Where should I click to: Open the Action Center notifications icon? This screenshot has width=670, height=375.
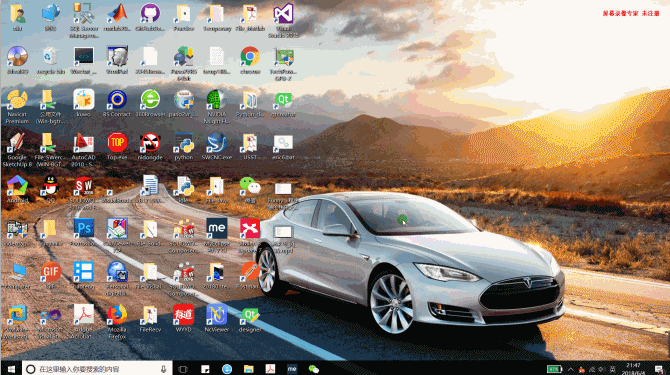click(658, 369)
